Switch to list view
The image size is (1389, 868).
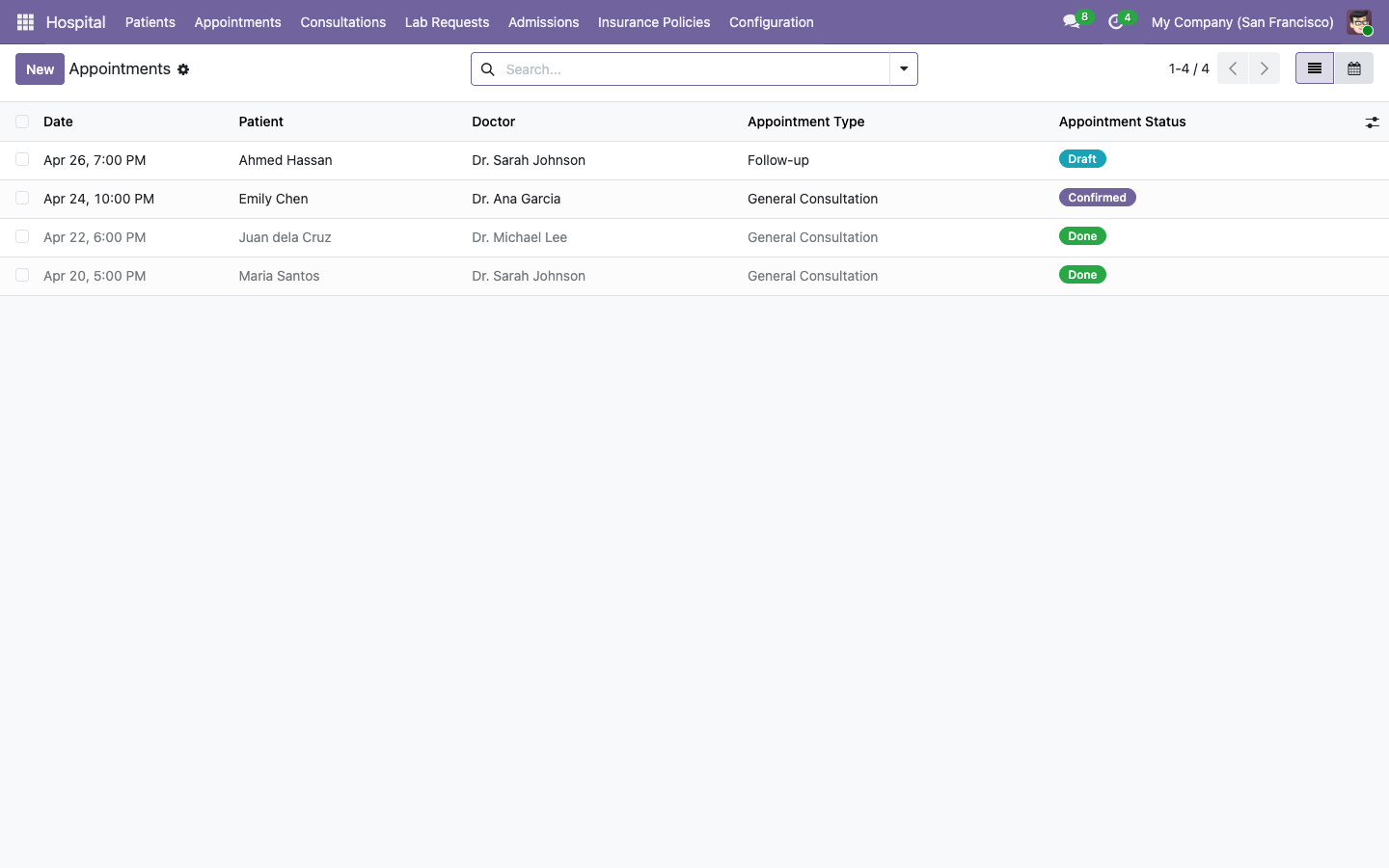1314,68
